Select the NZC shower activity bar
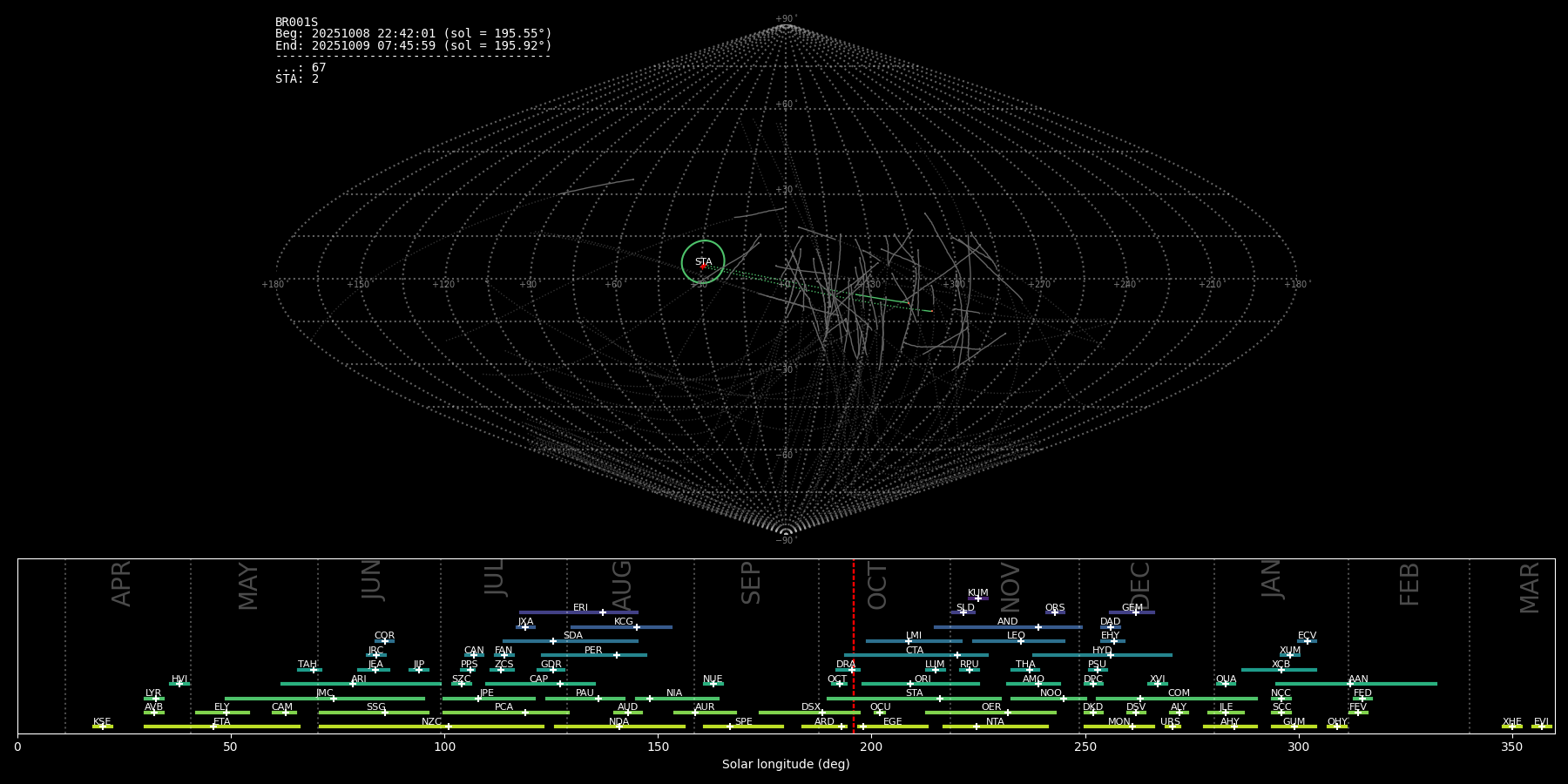1568x784 pixels. pos(497,727)
